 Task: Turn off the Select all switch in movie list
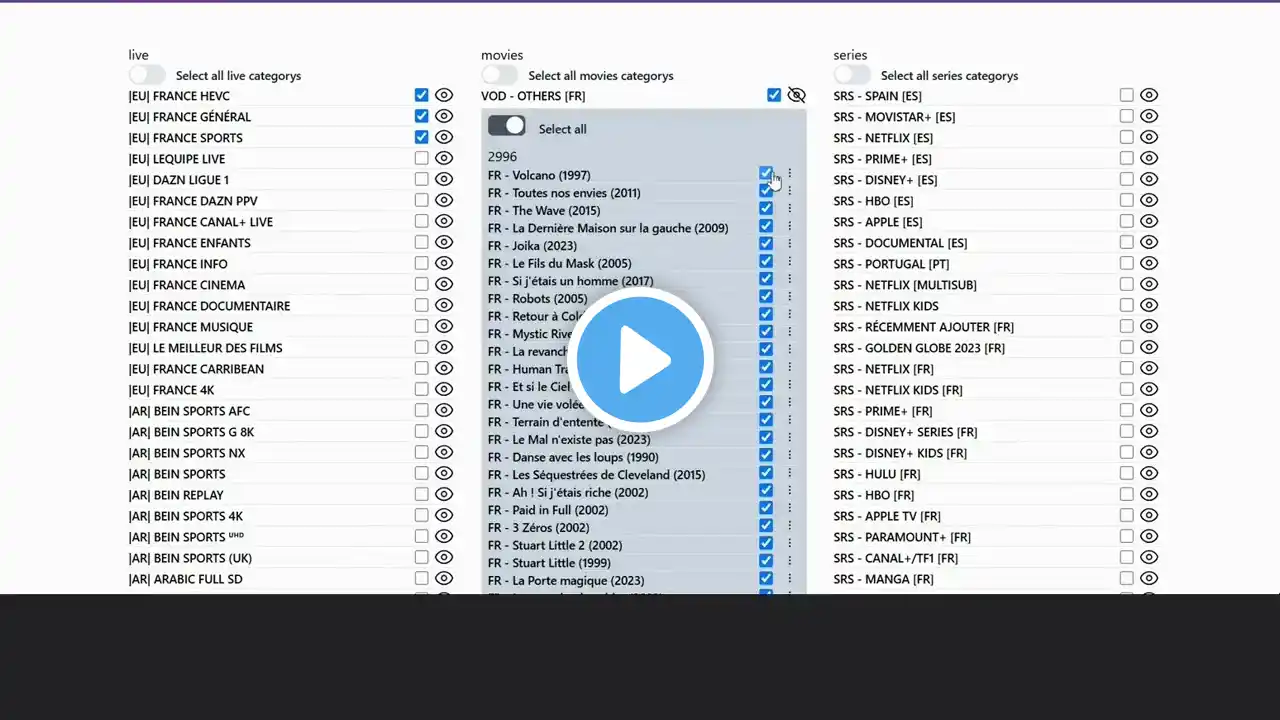click(507, 126)
